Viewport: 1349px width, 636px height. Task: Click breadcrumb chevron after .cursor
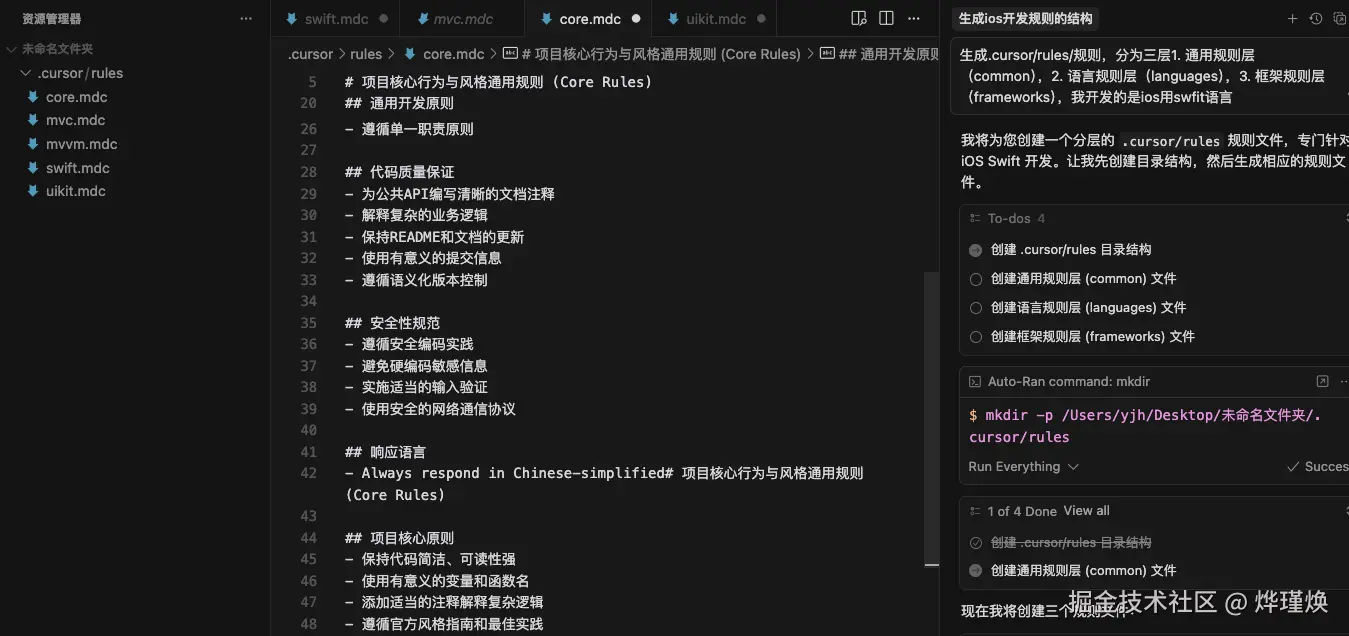coord(342,55)
